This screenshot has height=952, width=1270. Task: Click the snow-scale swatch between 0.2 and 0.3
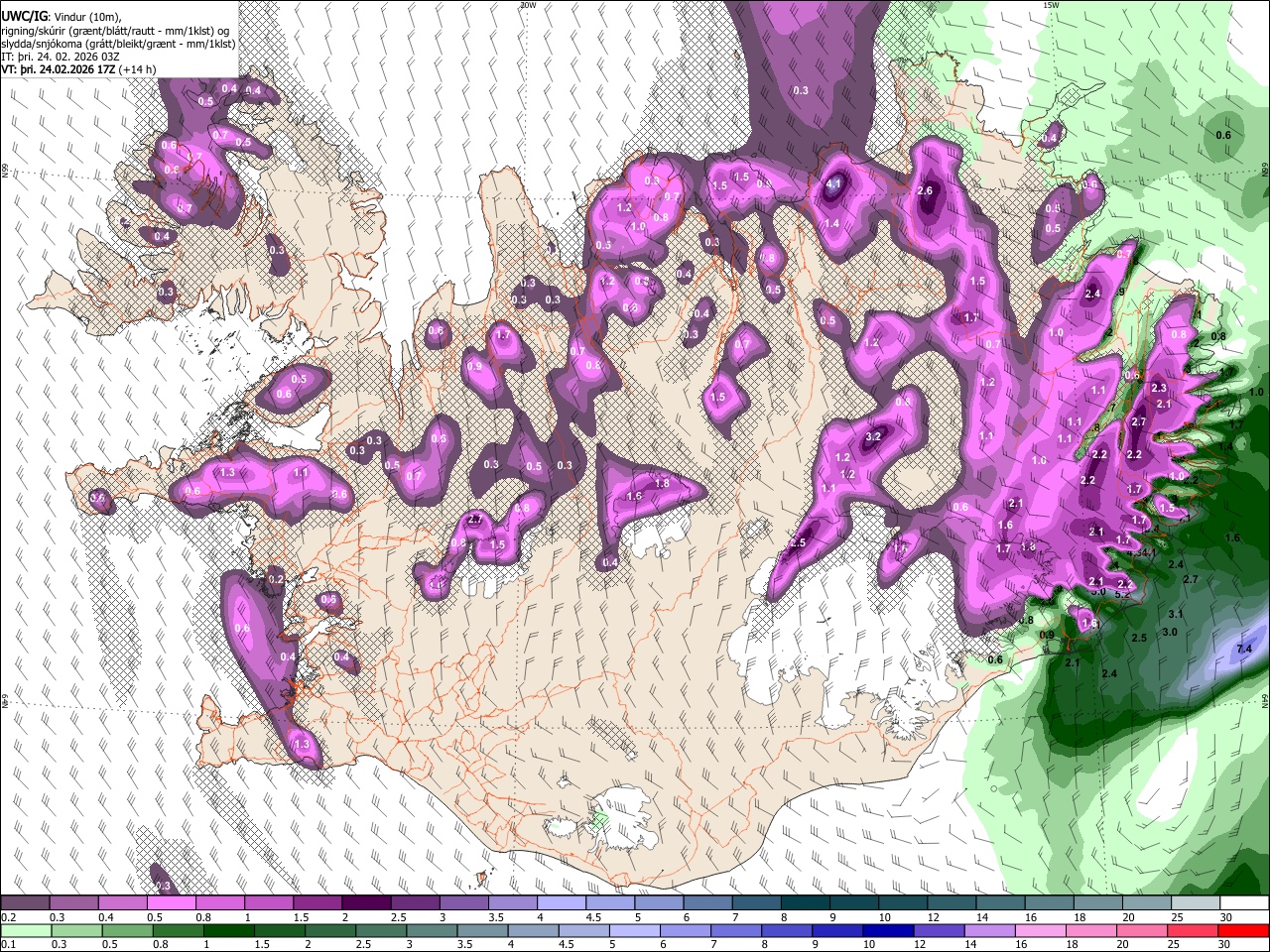pos(26,903)
